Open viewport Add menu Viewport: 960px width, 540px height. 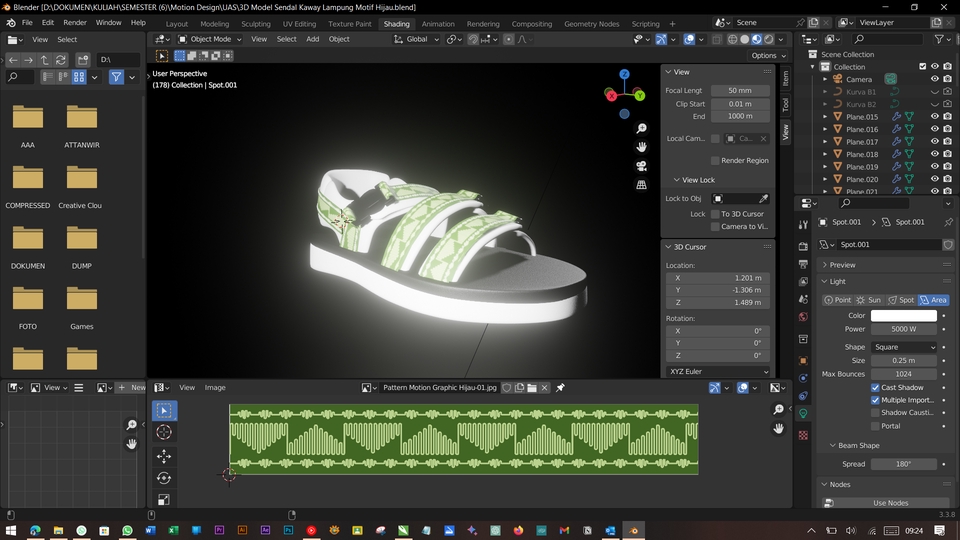tap(312, 39)
